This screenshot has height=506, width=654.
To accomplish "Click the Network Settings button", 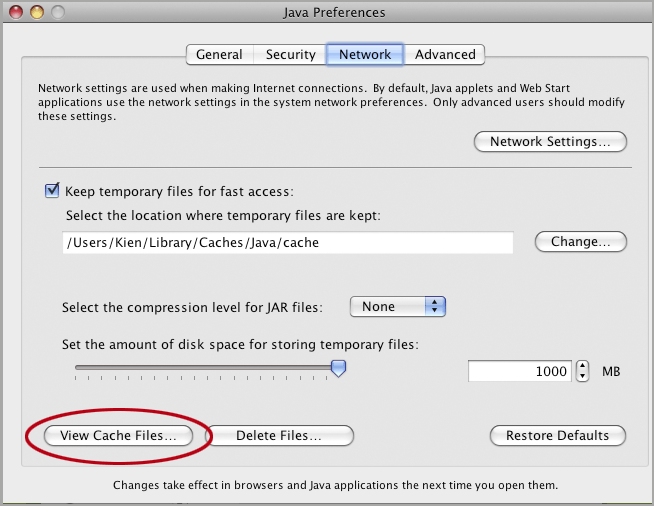I will [550, 142].
